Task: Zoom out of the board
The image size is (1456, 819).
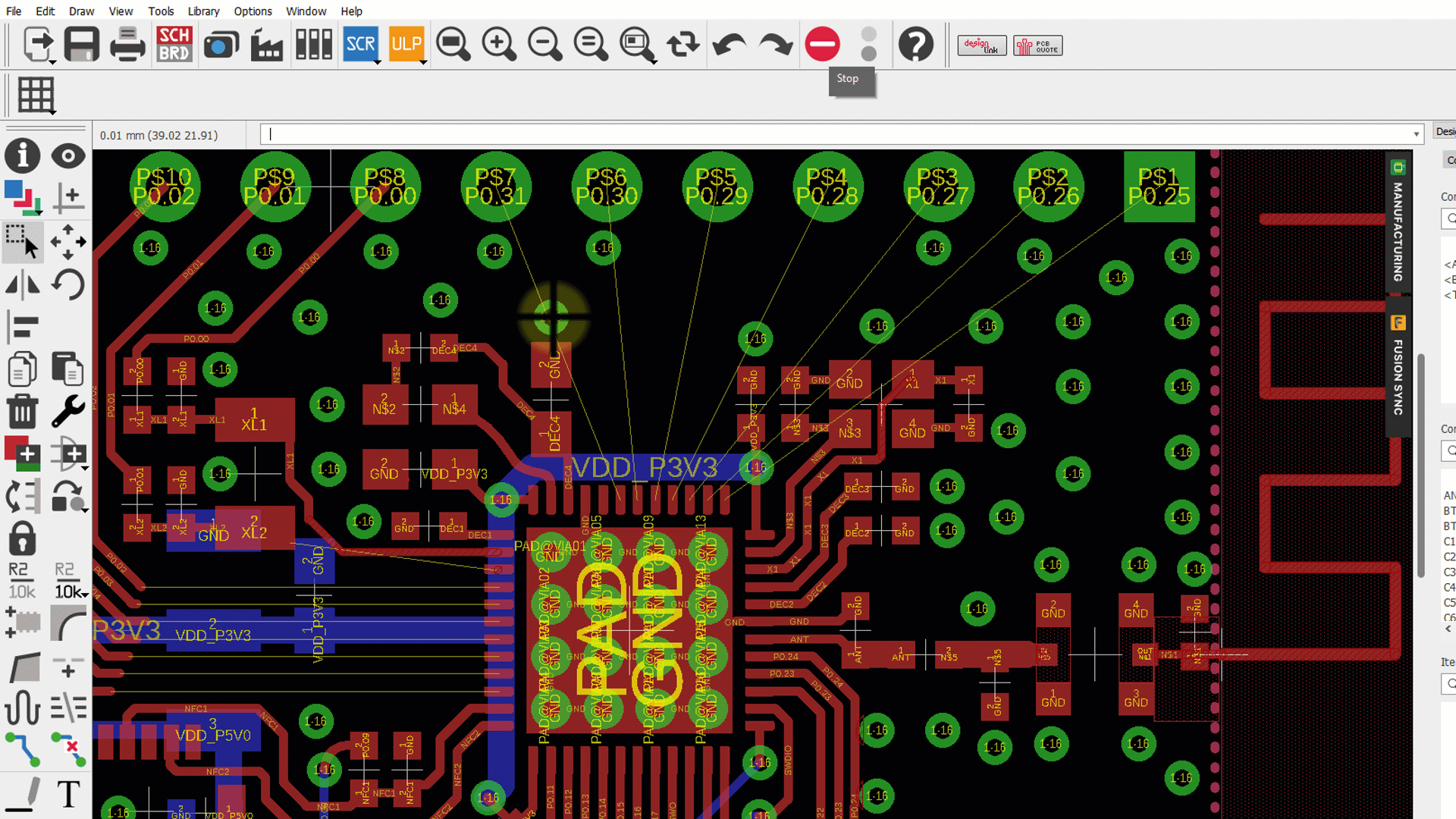Action: [x=545, y=45]
